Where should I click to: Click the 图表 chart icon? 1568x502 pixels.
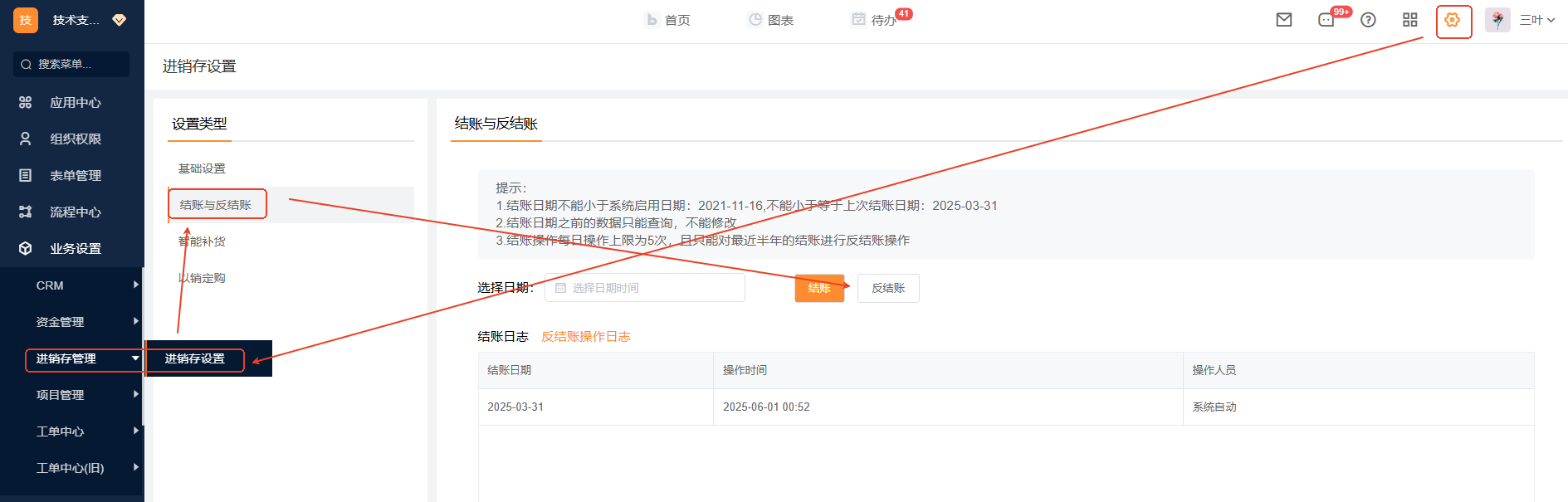click(x=755, y=19)
